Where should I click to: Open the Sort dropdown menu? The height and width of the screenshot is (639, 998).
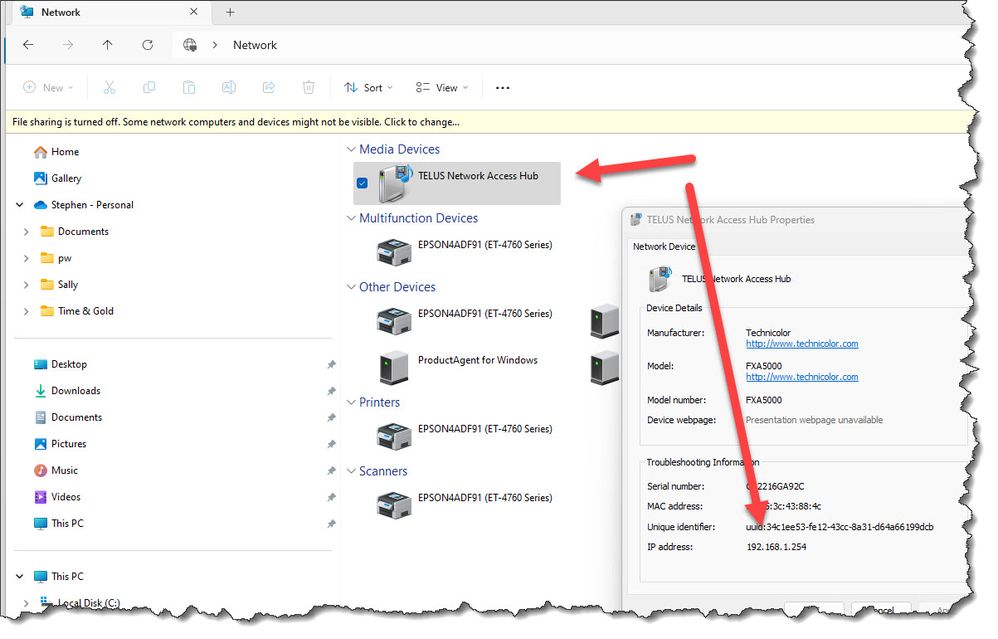click(x=368, y=88)
